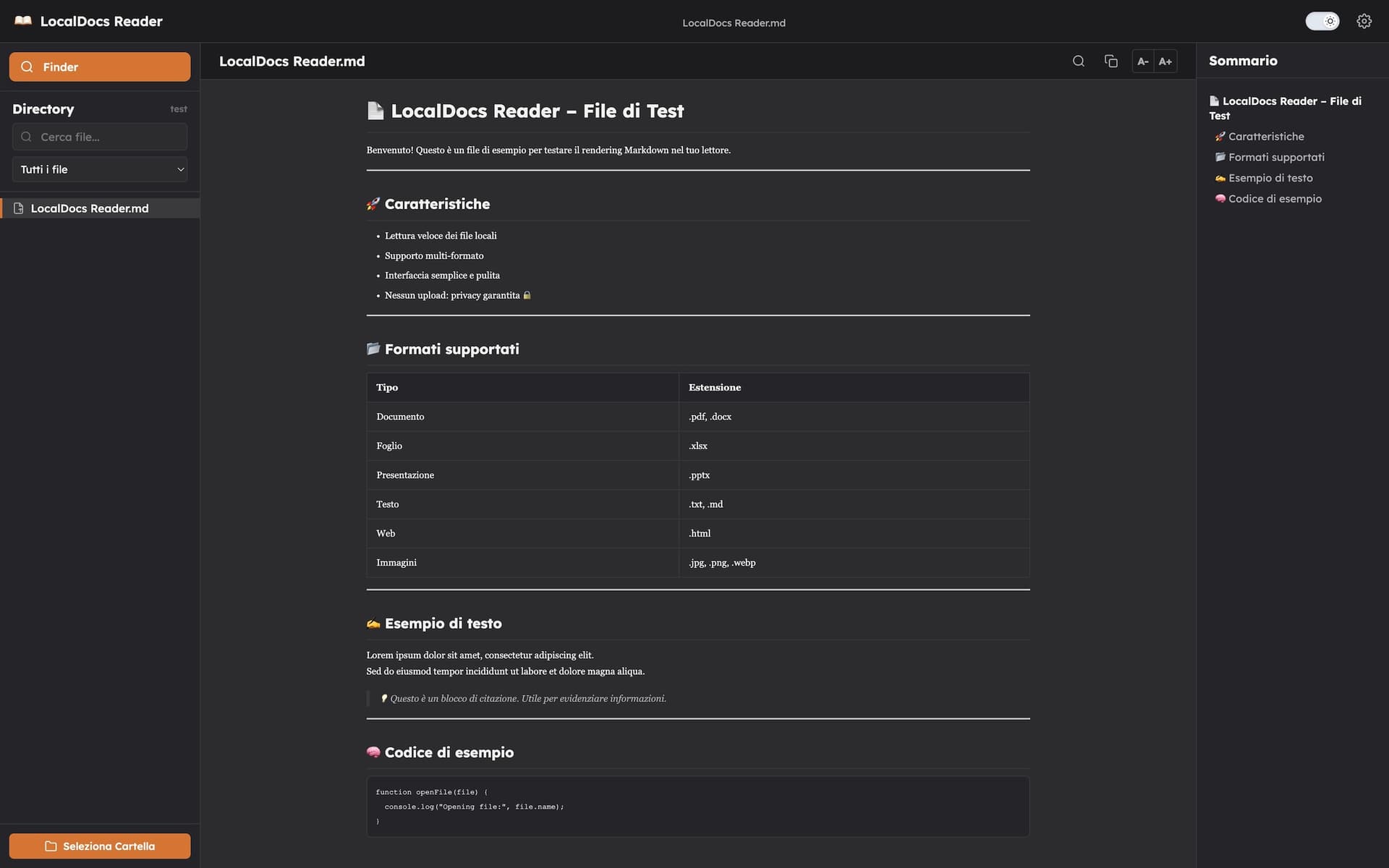The height and width of the screenshot is (868, 1389).
Task: Open search in document magnifier icon
Action: (x=1078, y=61)
